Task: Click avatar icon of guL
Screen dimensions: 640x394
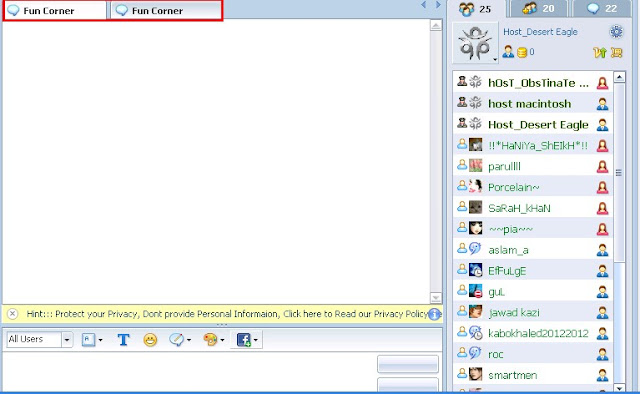Action: coord(476,291)
